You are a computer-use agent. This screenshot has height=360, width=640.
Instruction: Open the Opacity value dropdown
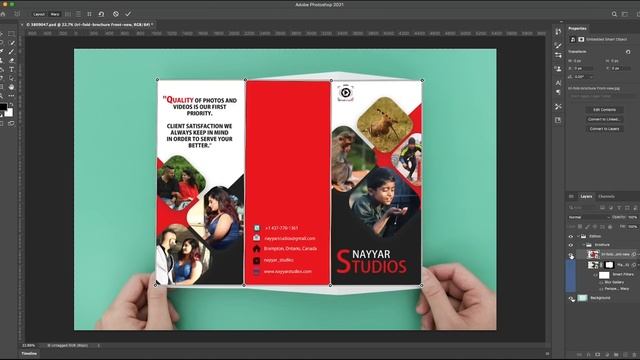click(x=633, y=217)
